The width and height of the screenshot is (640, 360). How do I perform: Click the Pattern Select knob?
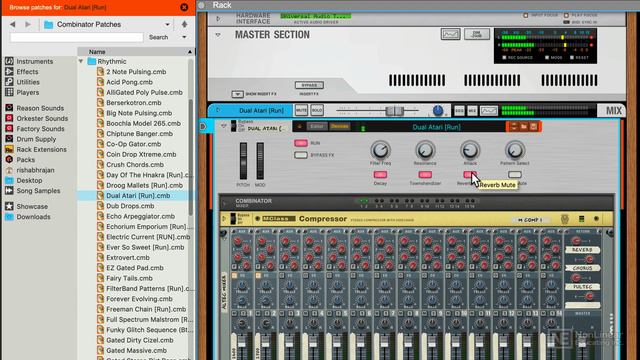click(515, 150)
